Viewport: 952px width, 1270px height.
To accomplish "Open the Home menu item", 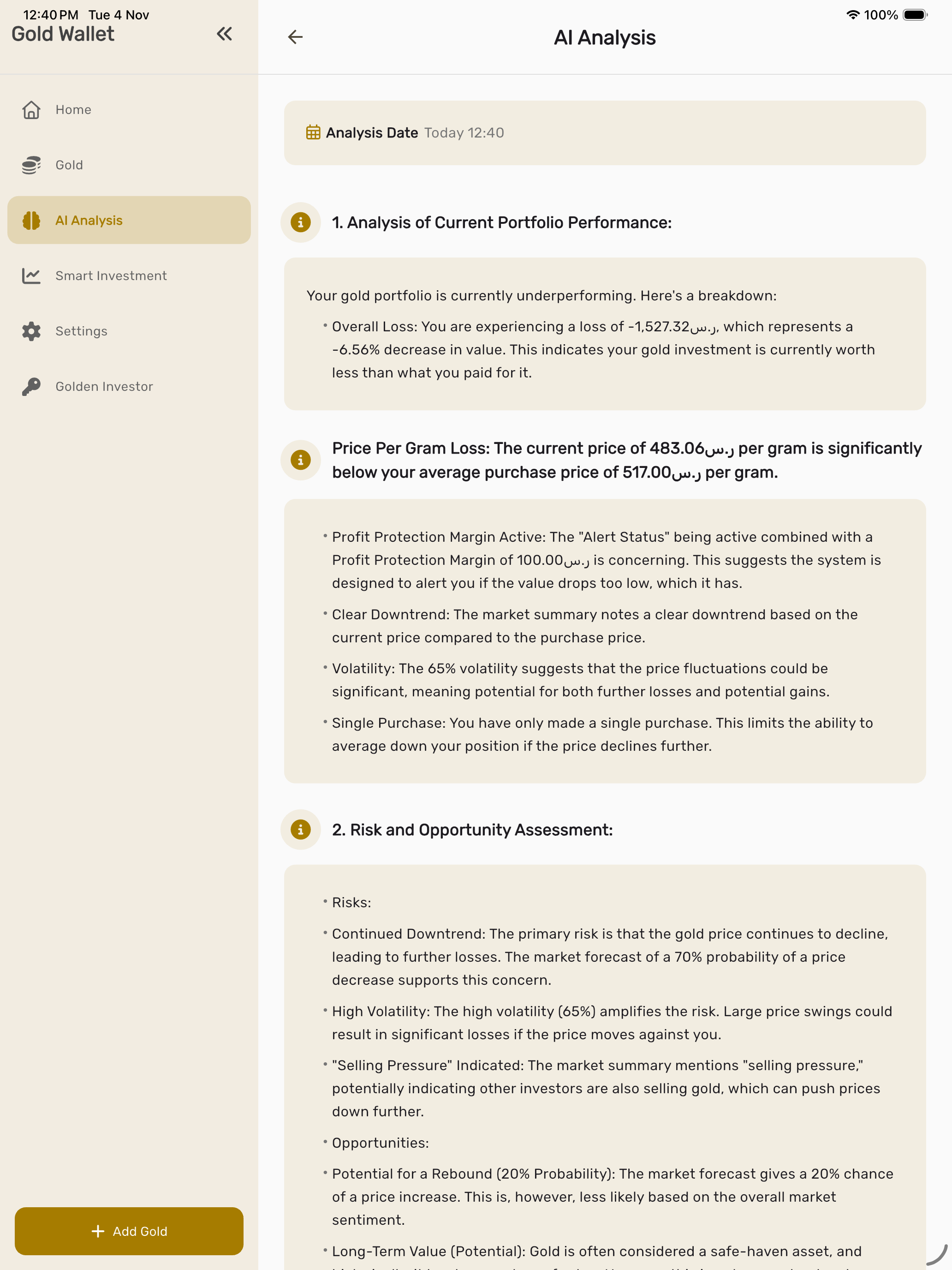I will 73,110.
